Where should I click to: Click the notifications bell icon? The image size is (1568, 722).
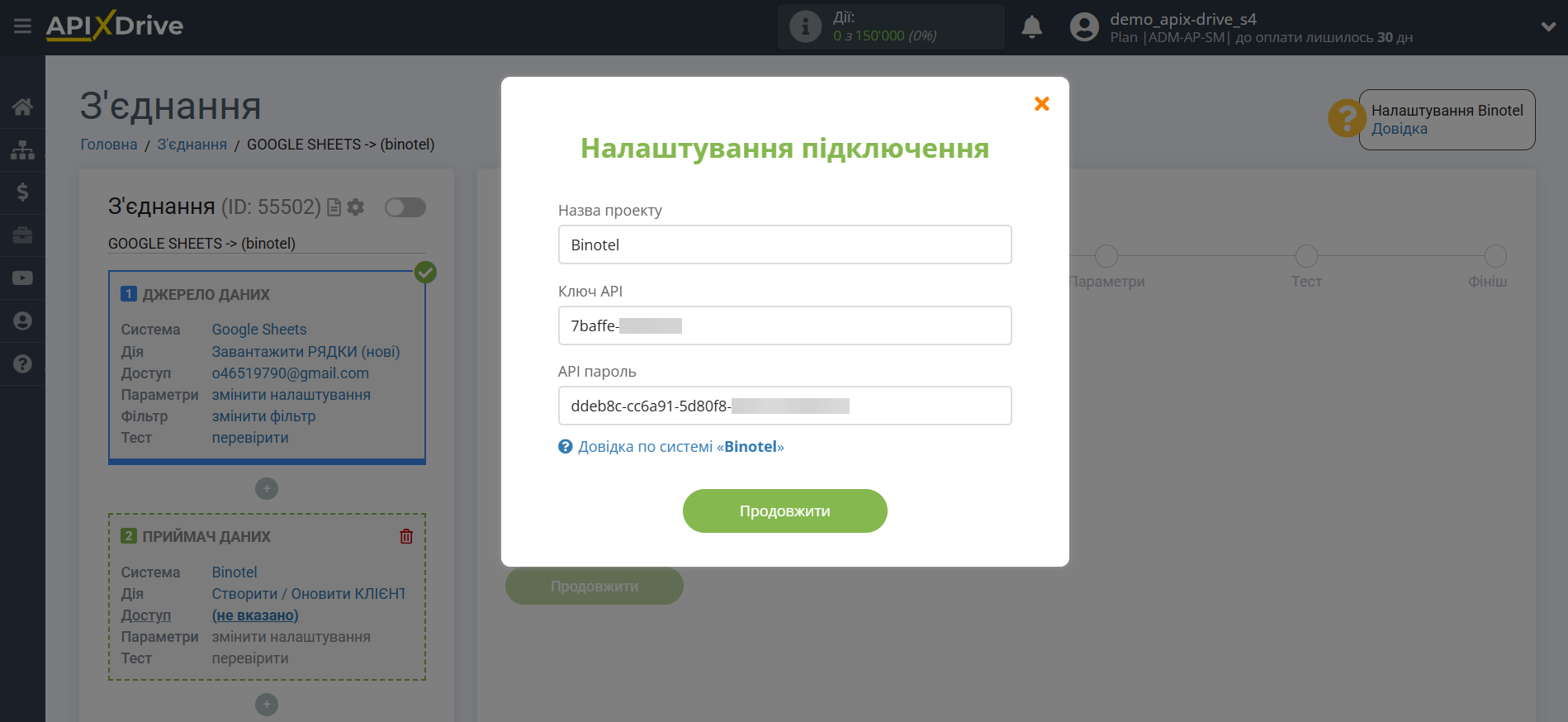click(1031, 27)
